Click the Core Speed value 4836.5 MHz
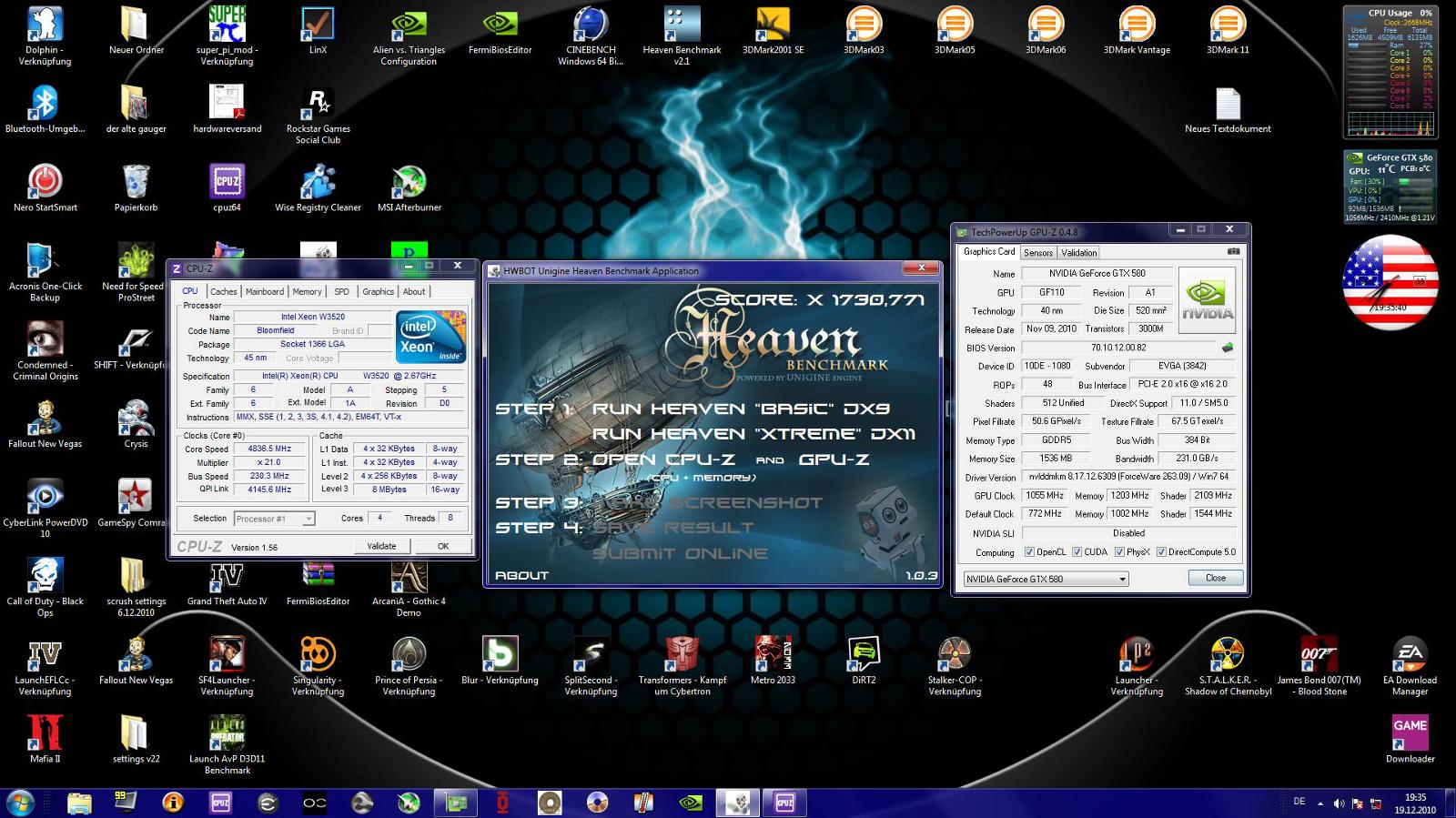1456x818 pixels. tap(269, 449)
